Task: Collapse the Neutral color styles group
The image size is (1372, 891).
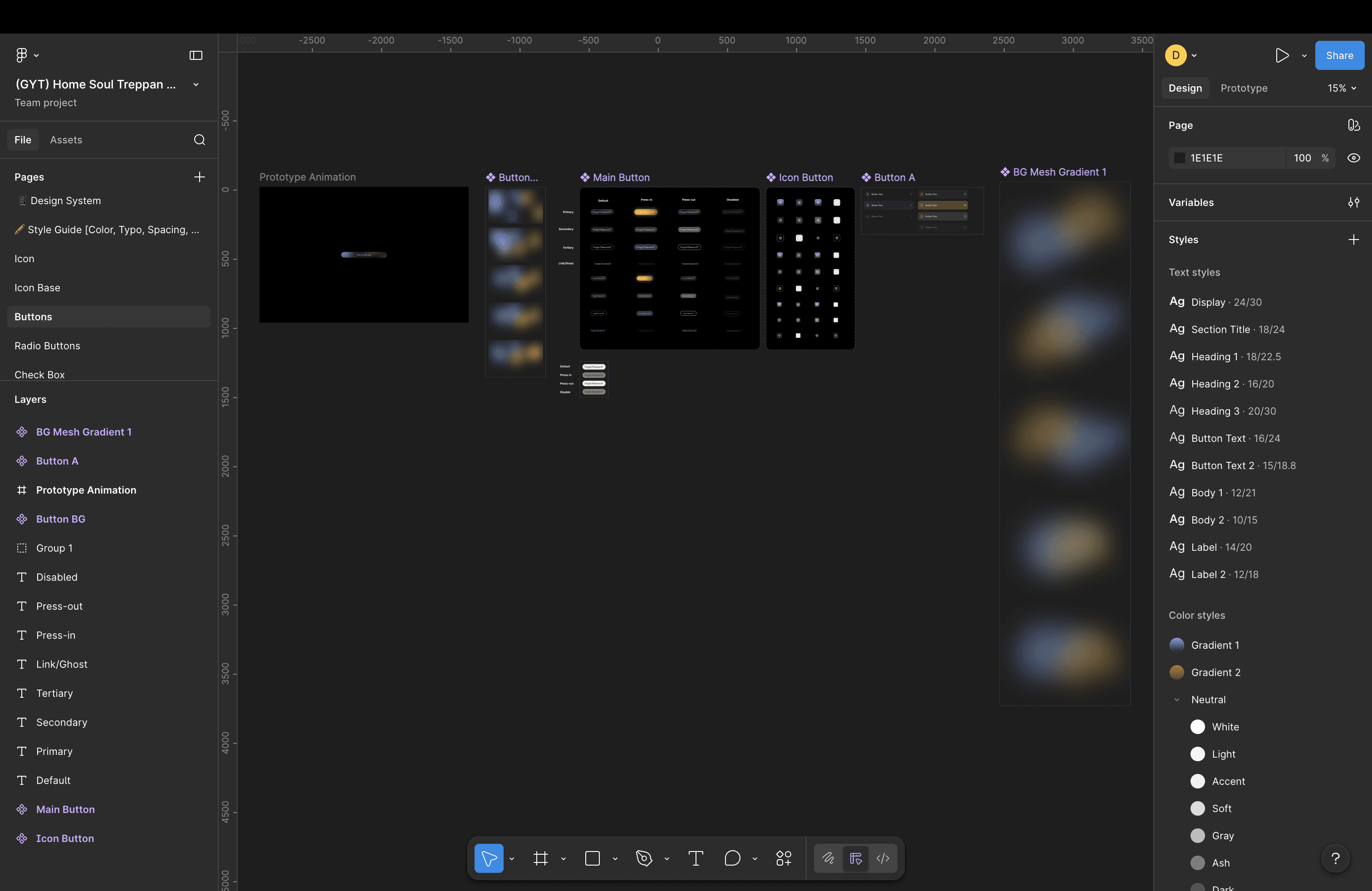Action: tap(1176, 700)
